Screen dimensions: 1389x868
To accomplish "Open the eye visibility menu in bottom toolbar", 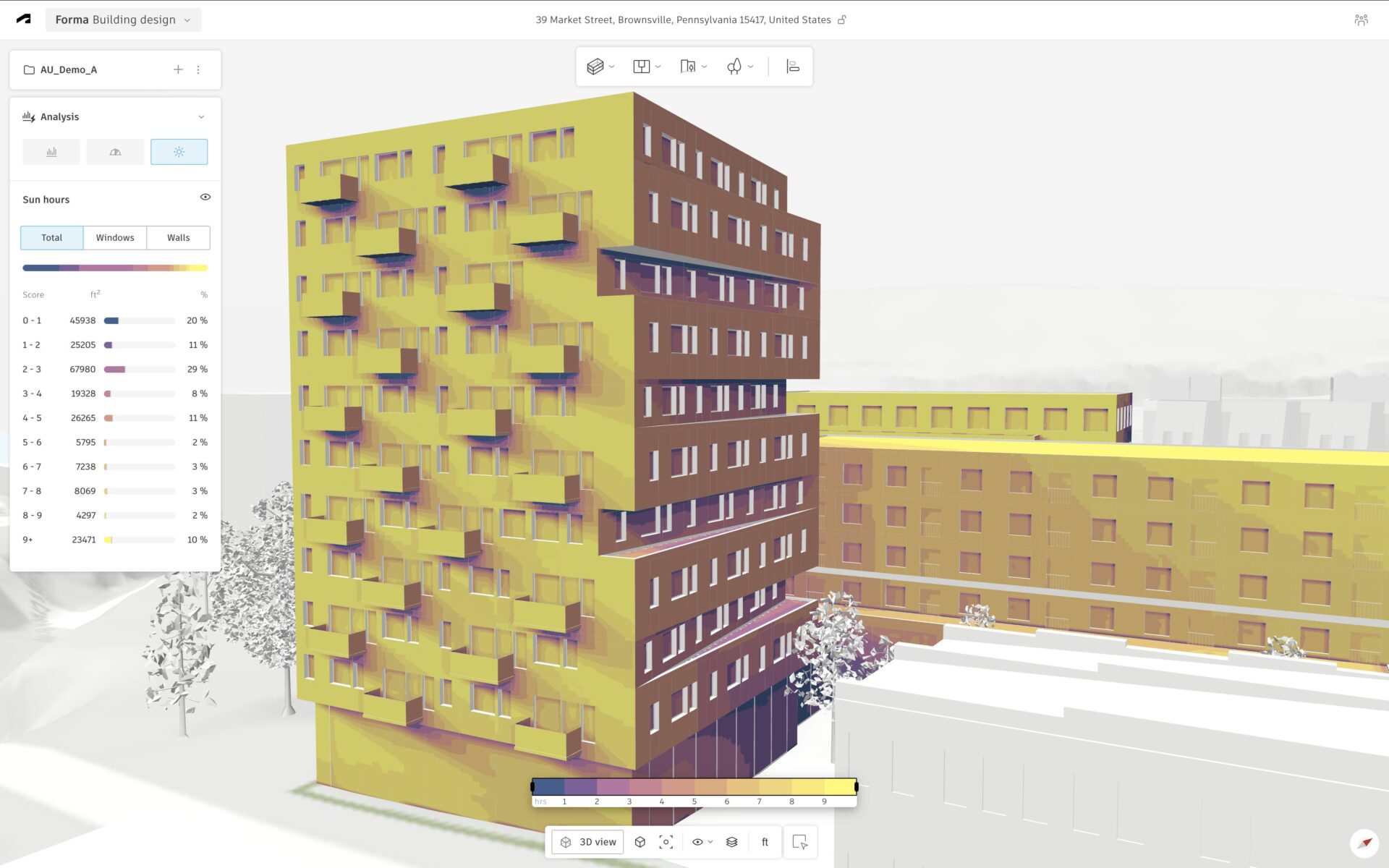I will coord(700,841).
